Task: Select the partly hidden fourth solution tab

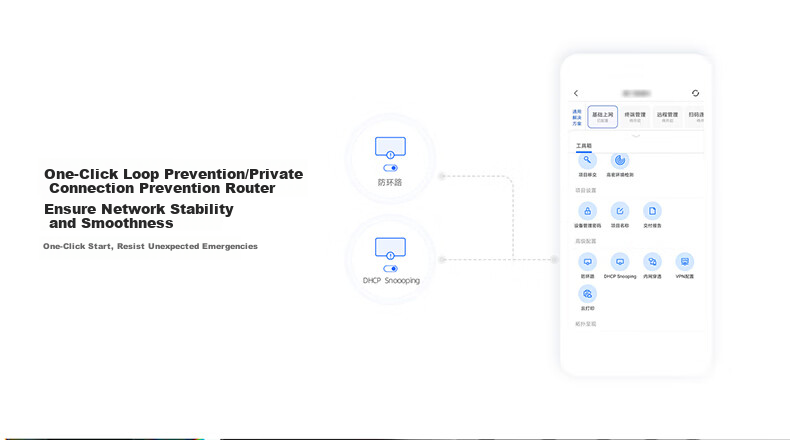Action: [695, 117]
